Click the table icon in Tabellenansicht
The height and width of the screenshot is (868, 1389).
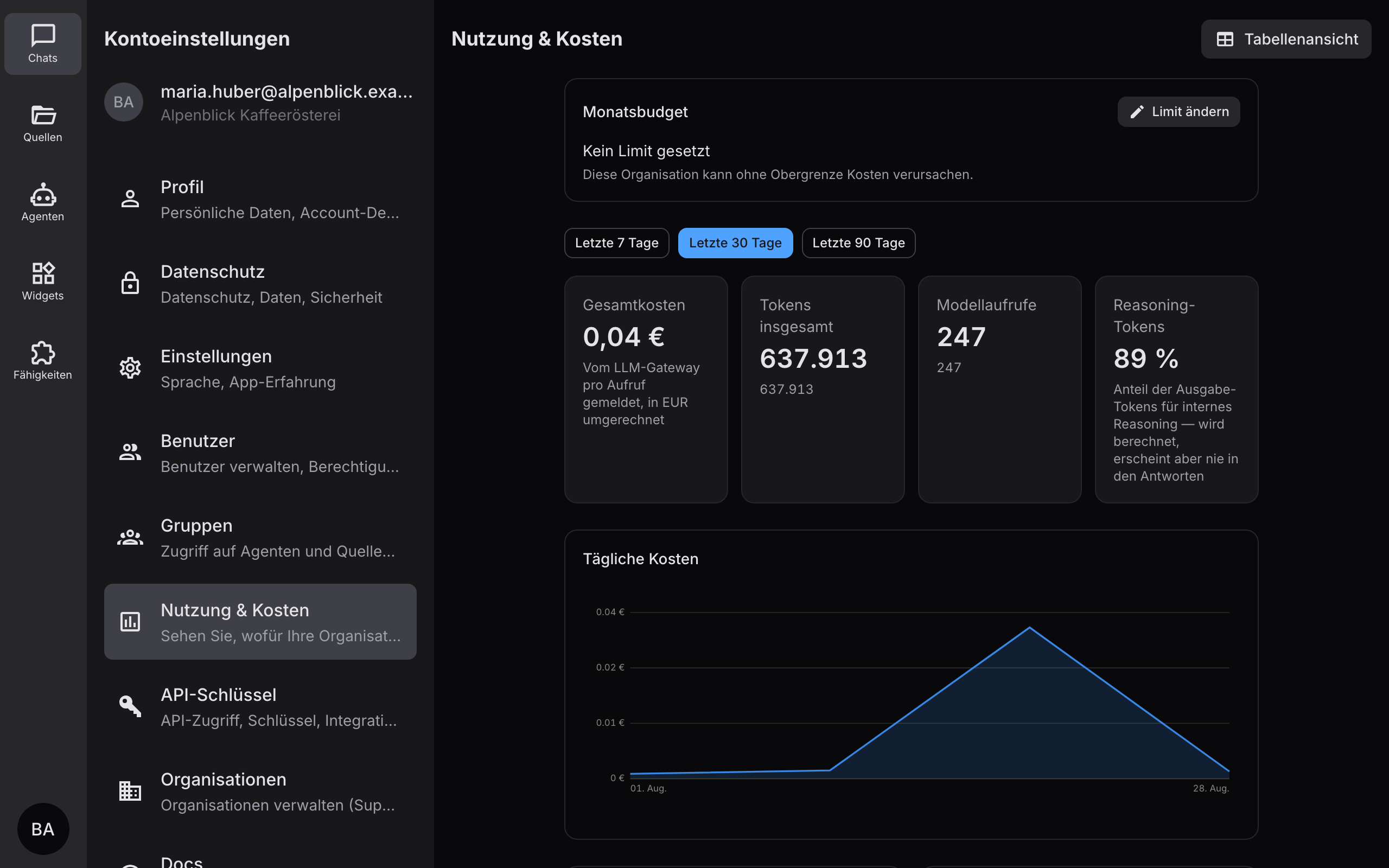1225,39
